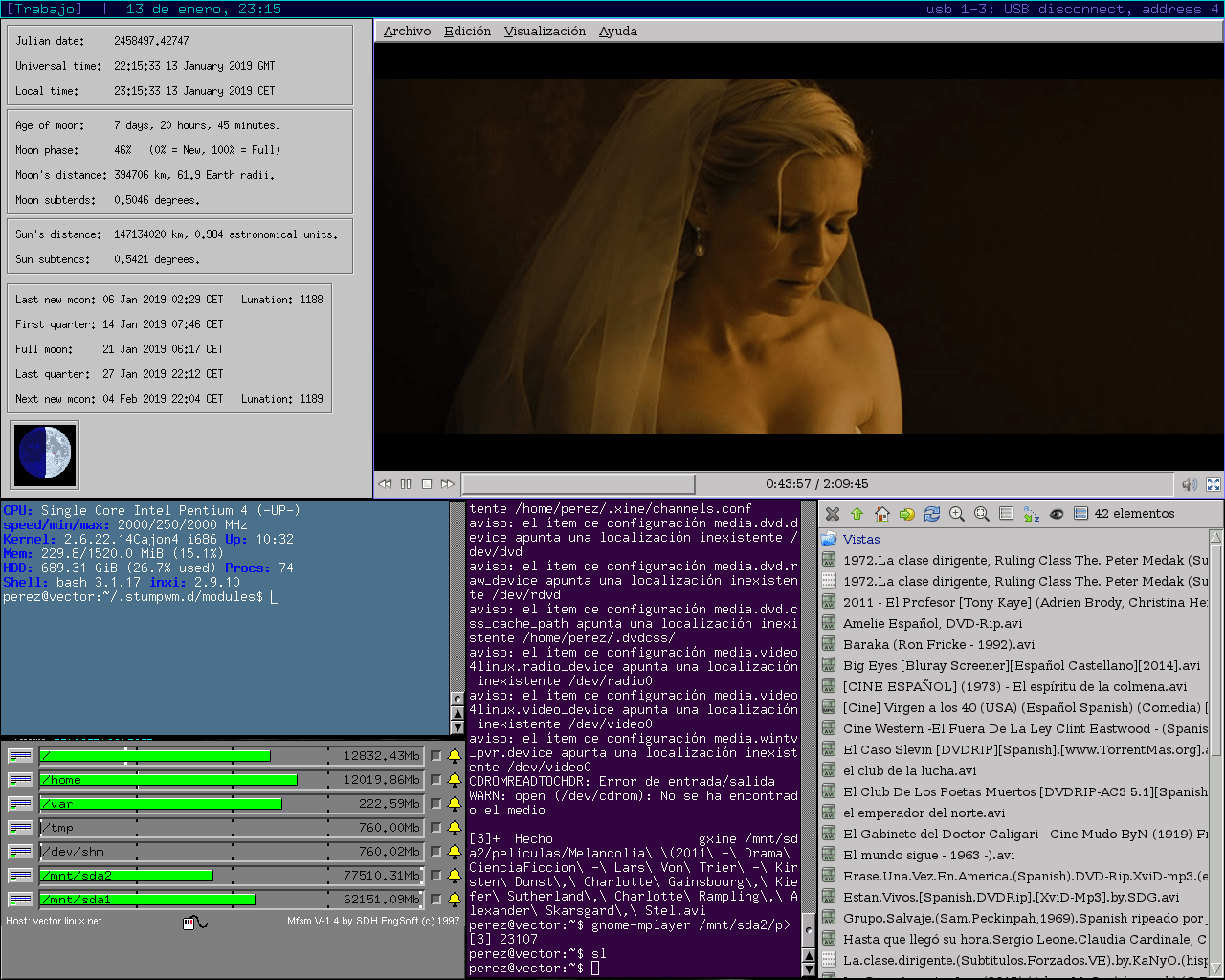Zoom in the file manager view
Image resolution: width=1225 pixels, height=980 pixels.
[957, 514]
